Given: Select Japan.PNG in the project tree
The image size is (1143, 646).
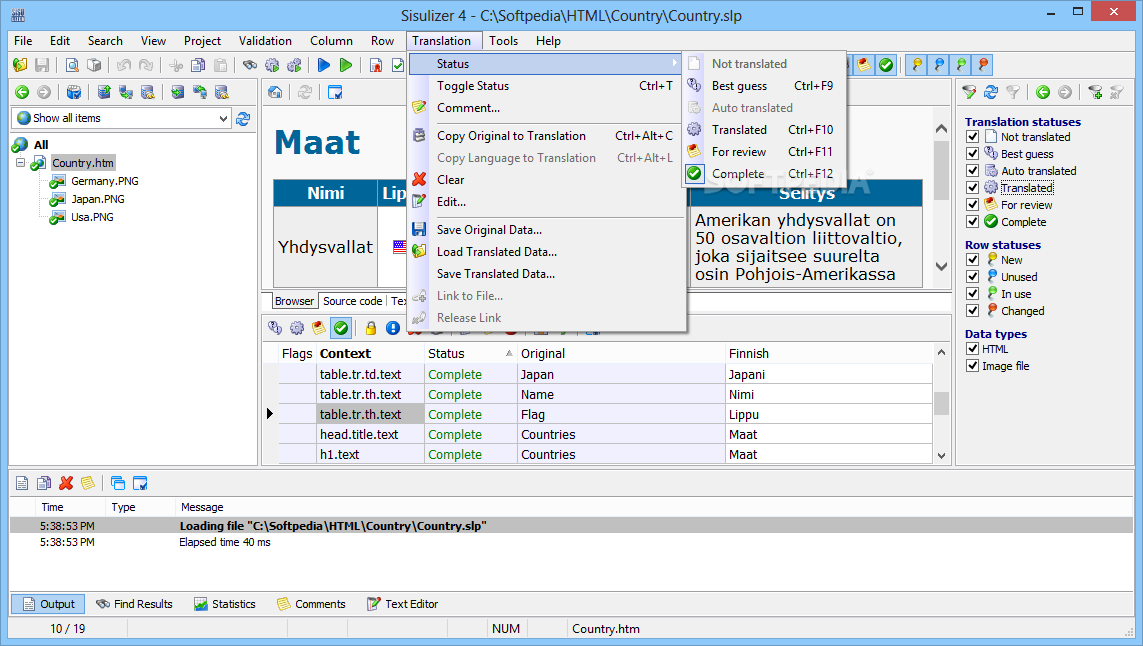Looking at the screenshot, I should tap(97, 199).
